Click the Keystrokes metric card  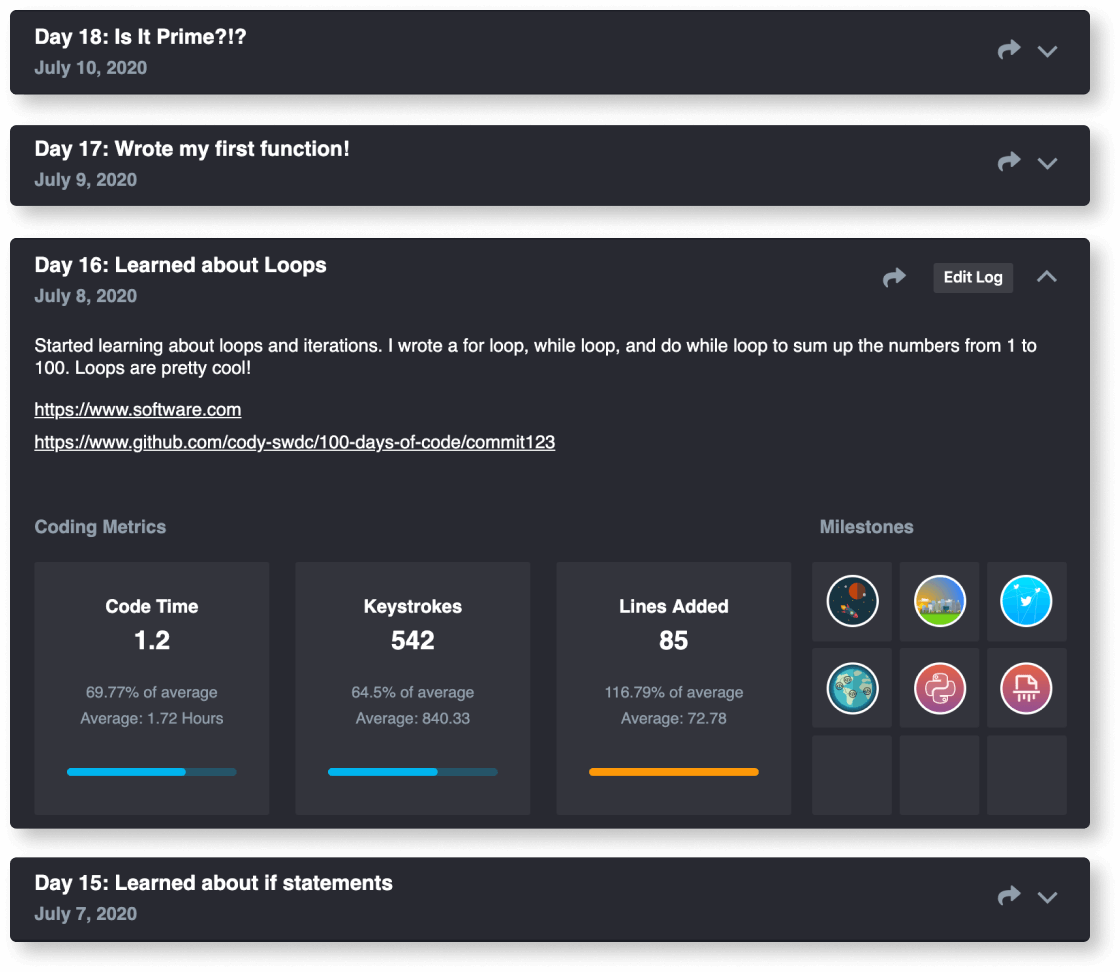click(412, 687)
